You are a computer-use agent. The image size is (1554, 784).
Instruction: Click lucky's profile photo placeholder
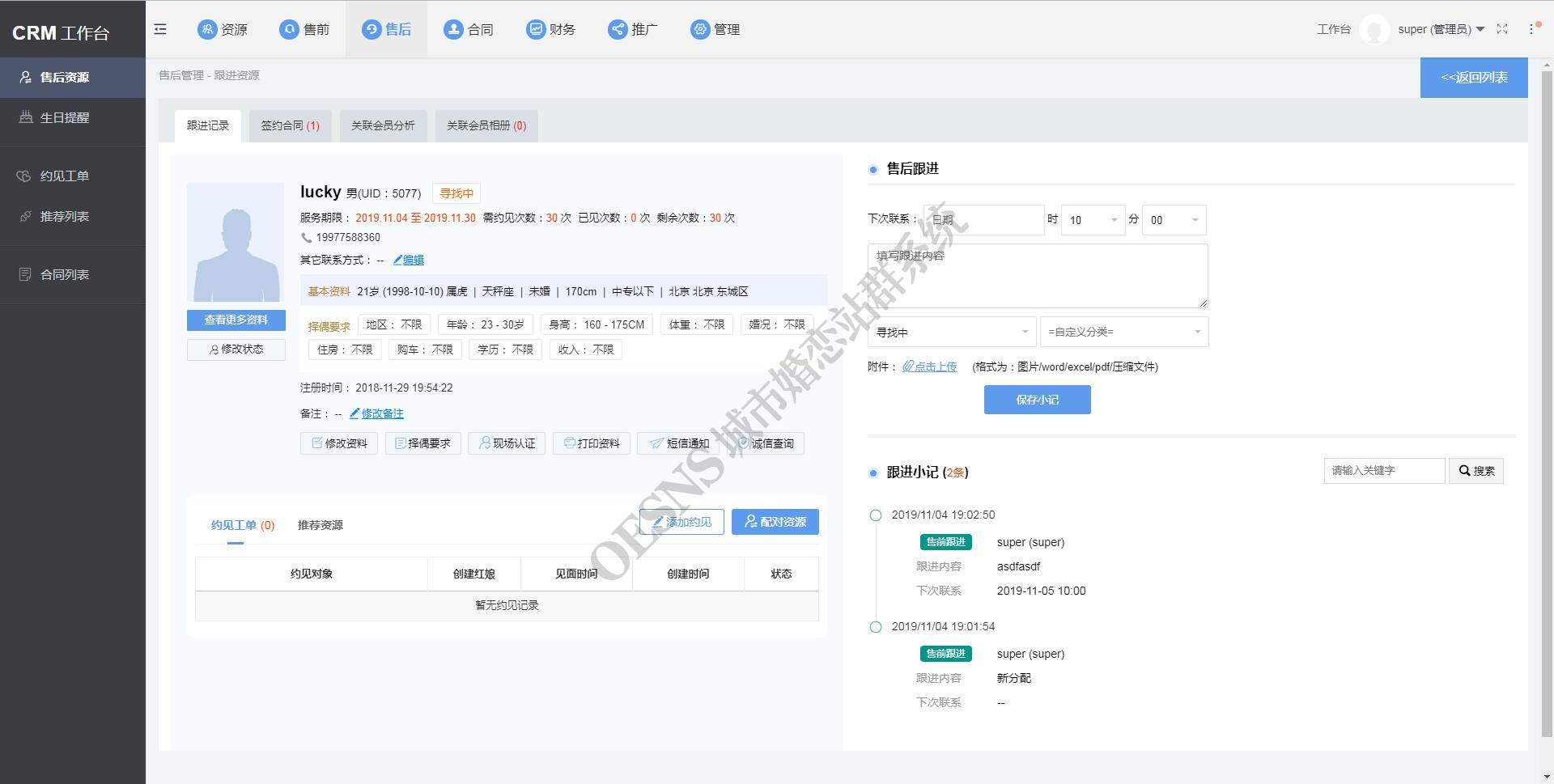[236, 243]
